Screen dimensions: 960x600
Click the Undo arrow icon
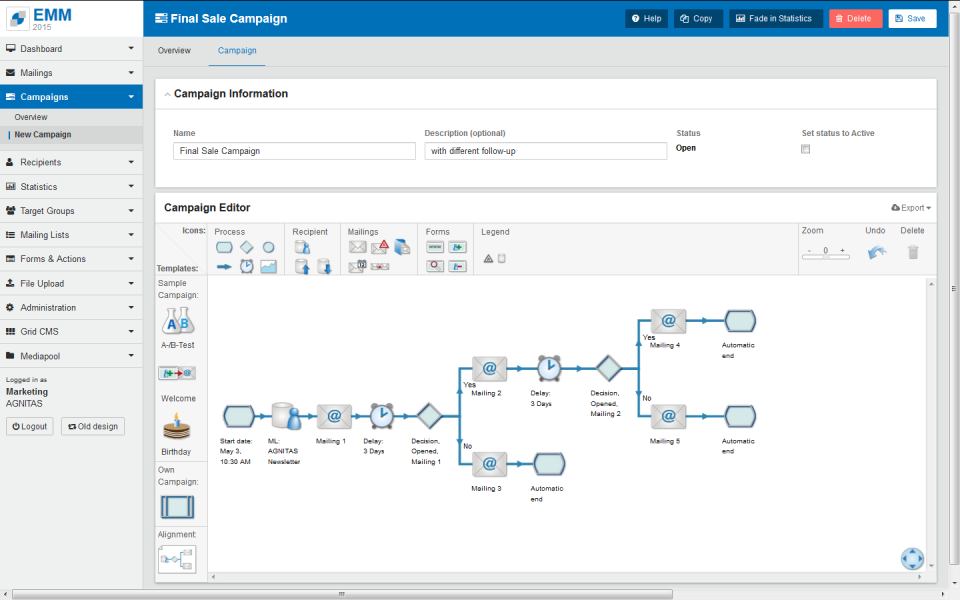pyautogui.click(x=877, y=252)
